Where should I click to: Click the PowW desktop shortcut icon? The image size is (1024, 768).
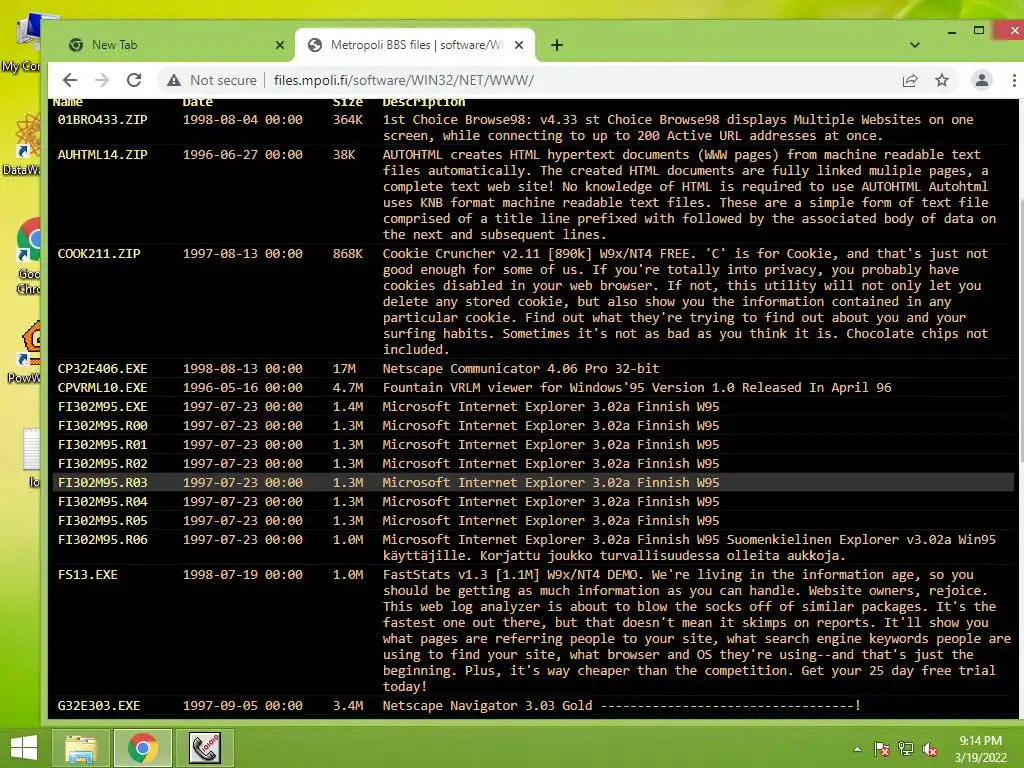click(26, 351)
